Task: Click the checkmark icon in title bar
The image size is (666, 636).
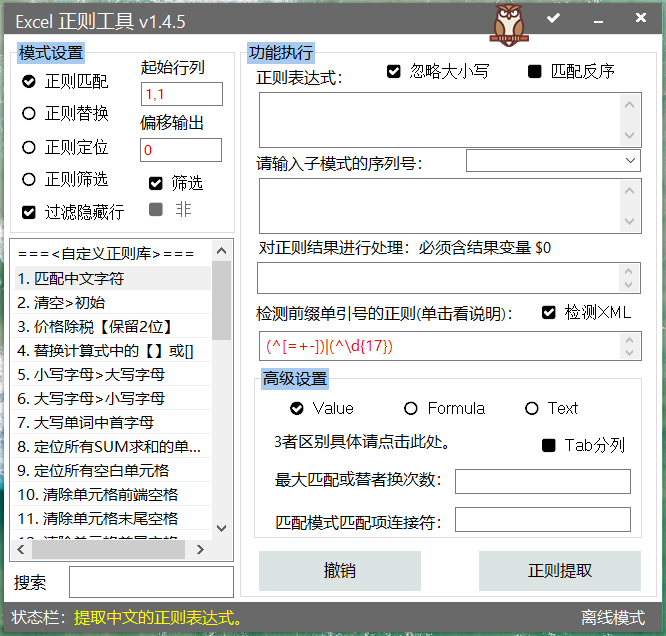Action: 553,18
